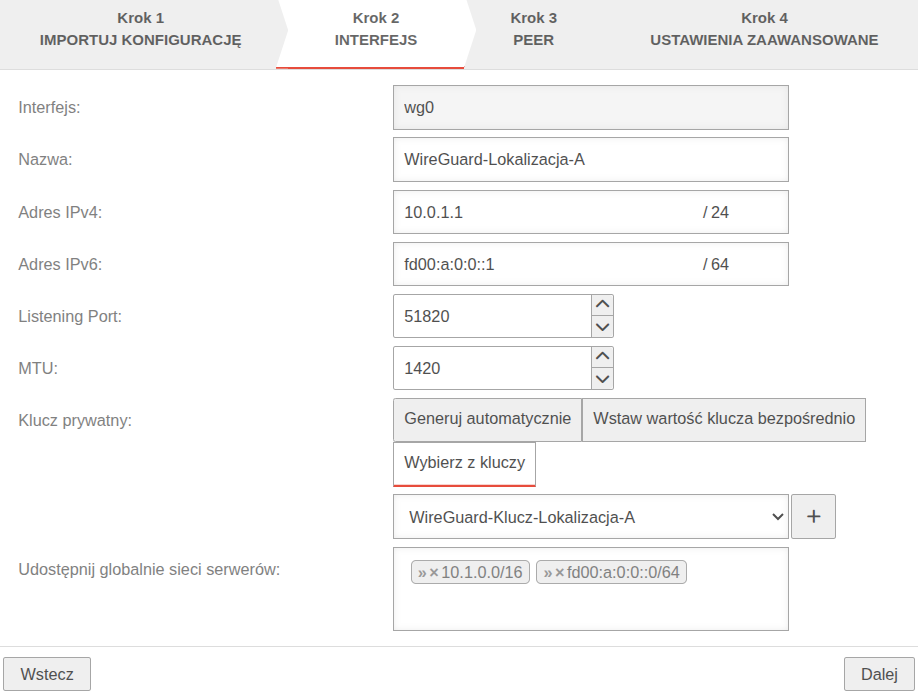Click the Wstecz button

tap(47, 674)
